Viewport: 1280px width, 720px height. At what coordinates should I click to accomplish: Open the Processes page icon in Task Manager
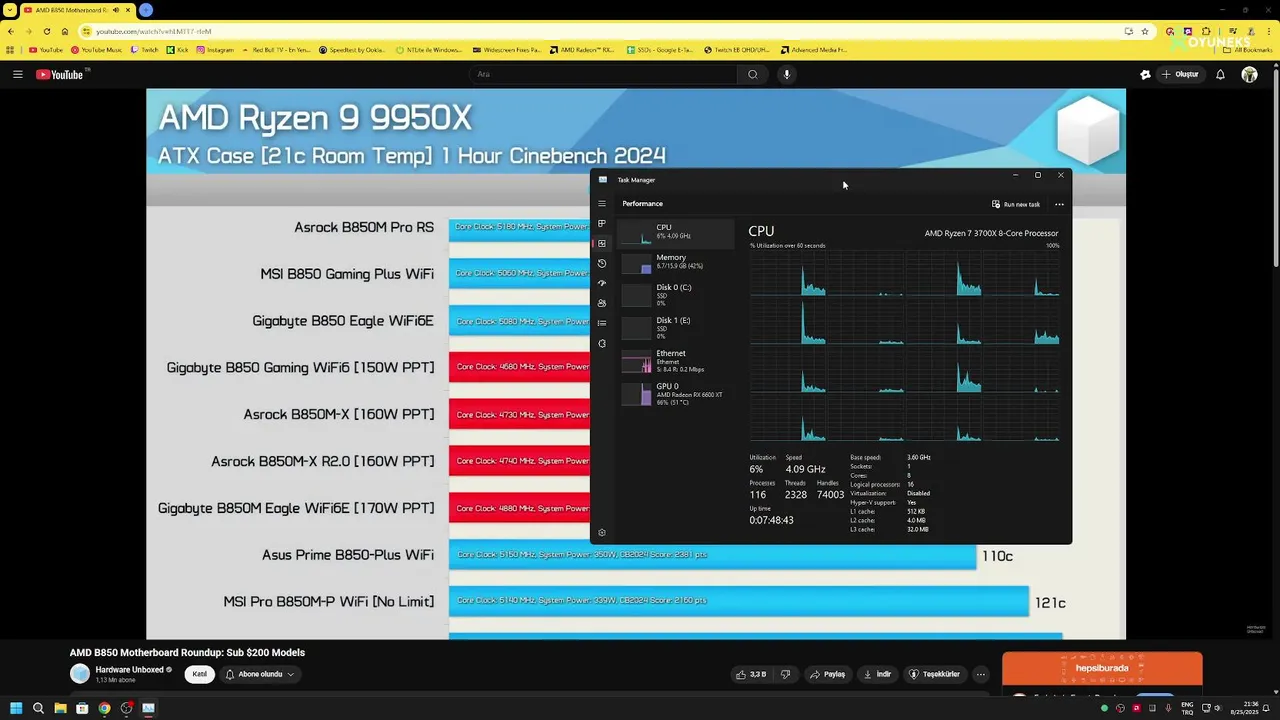[x=602, y=223]
